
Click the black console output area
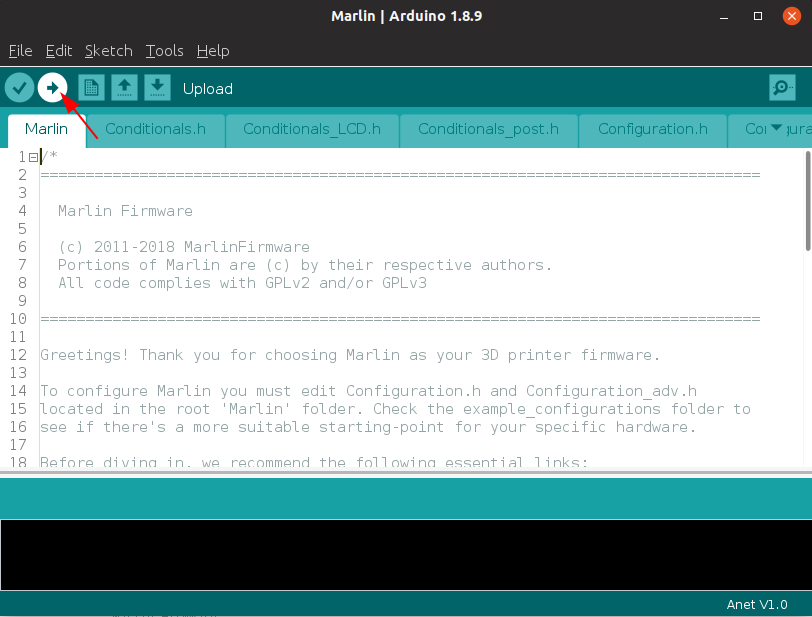click(406, 555)
